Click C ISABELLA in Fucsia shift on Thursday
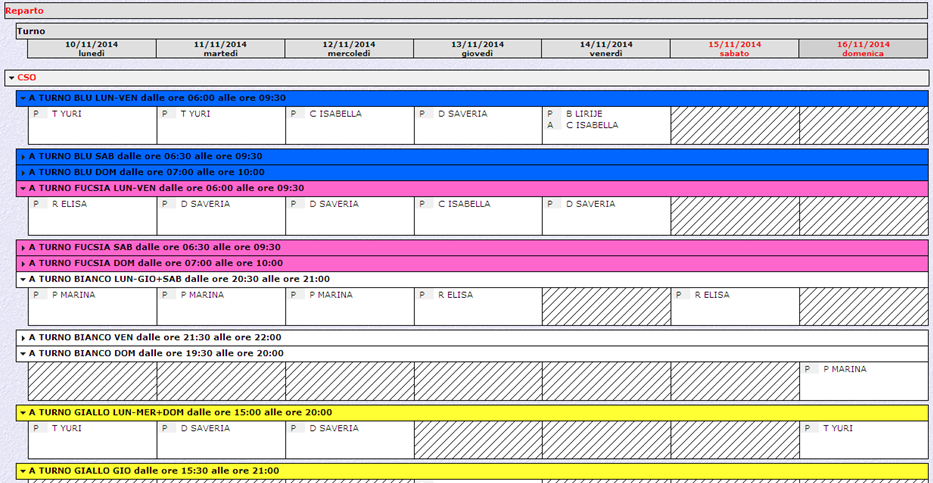This screenshot has width=933, height=483. [464, 204]
